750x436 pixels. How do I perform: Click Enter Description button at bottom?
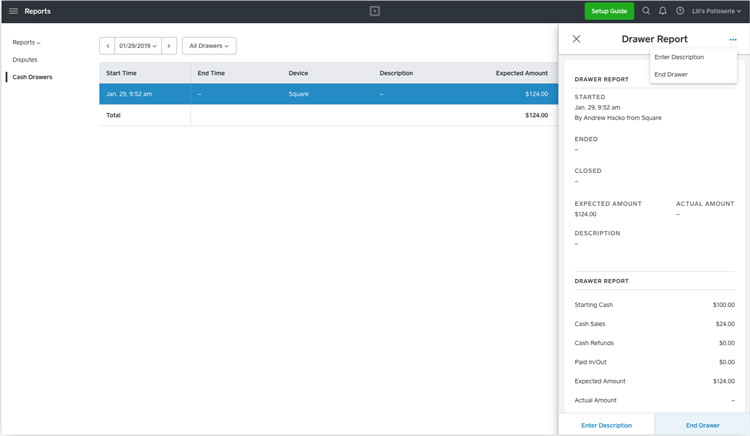pyautogui.click(x=606, y=425)
